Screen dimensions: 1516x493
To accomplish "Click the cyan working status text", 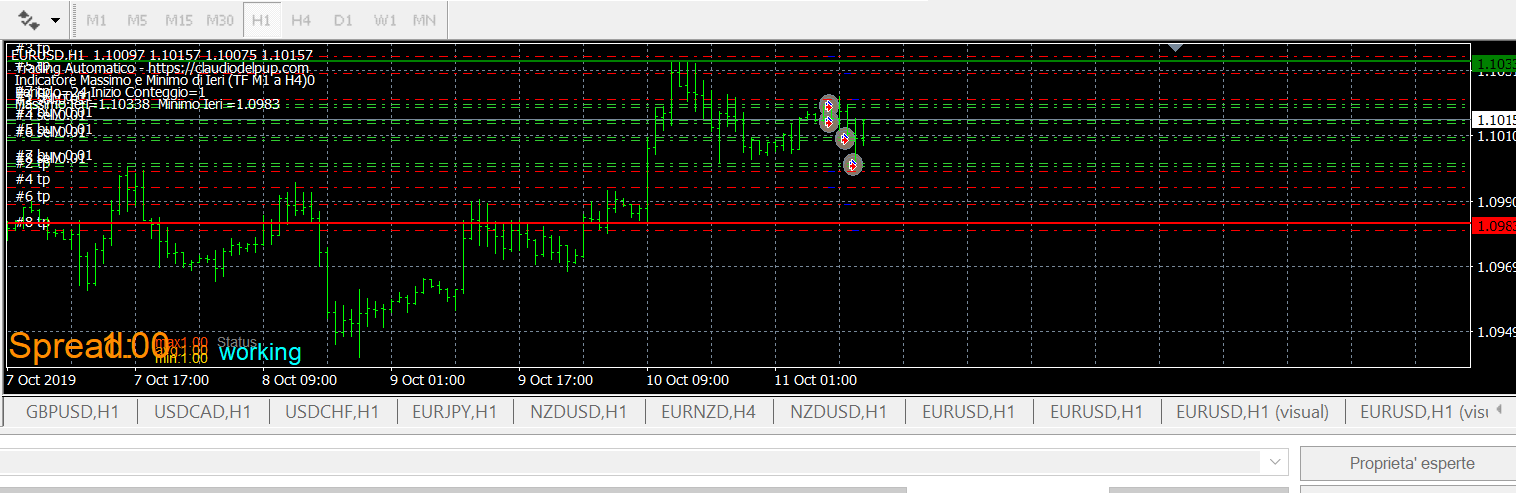I will click(260, 352).
